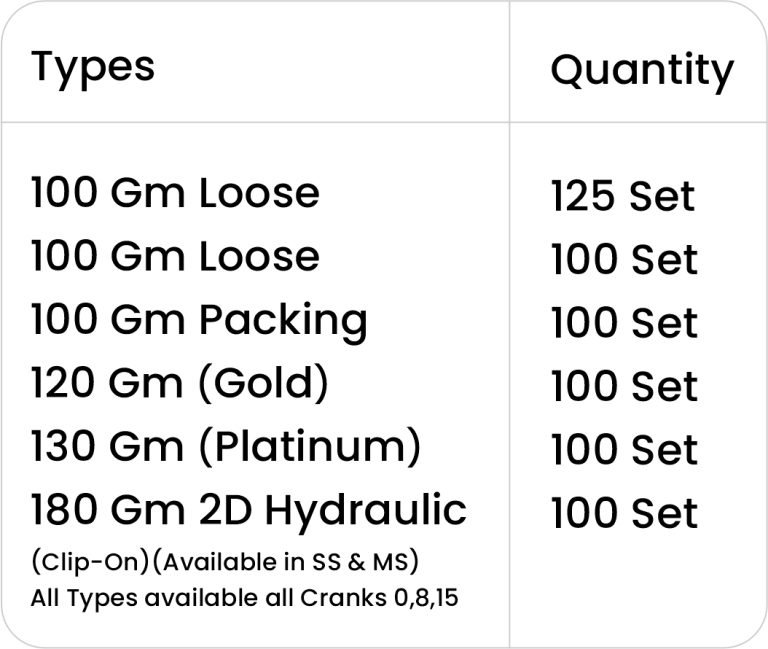The height and width of the screenshot is (649, 768).
Task: Select the 180 Gm 2D Hydraulic type
Action: pos(249,511)
